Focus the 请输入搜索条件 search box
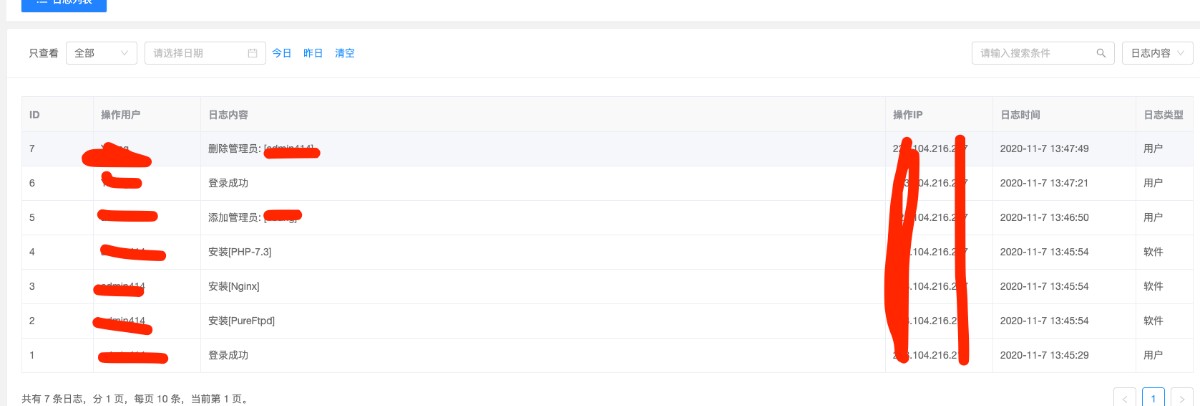This screenshot has height=406, width=1200. point(1035,53)
